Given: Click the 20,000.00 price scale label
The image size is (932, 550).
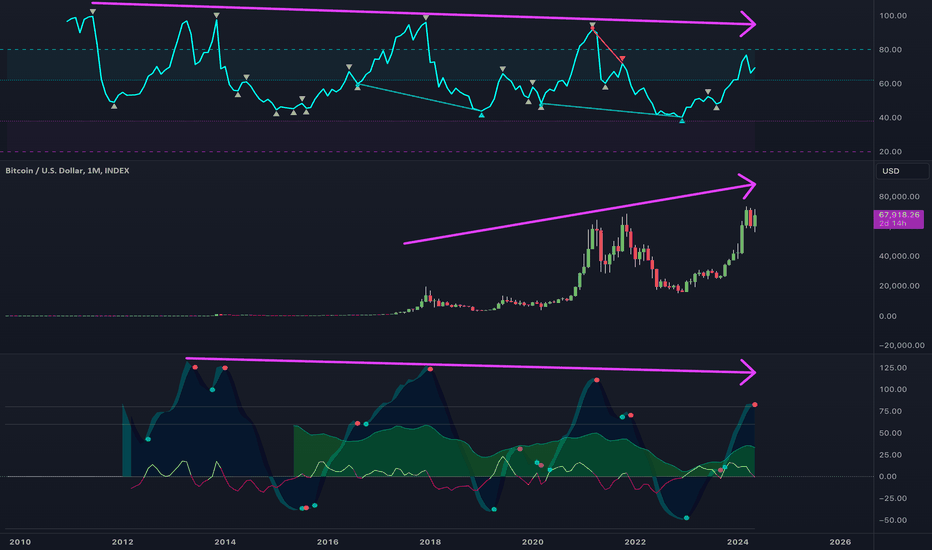Looking at the screenshot, I should click(x=899, y=286).
